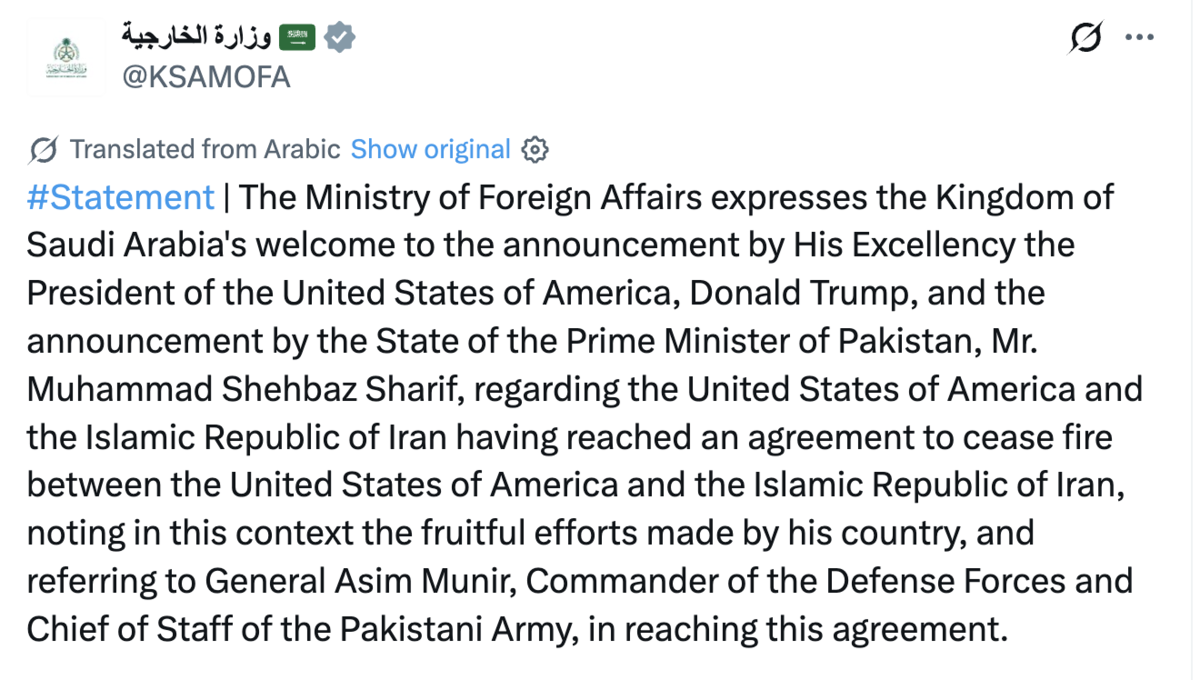Open the KSAMOFA profile avatar
Viewport: 1200px width, 680px height.
[66, 56]
